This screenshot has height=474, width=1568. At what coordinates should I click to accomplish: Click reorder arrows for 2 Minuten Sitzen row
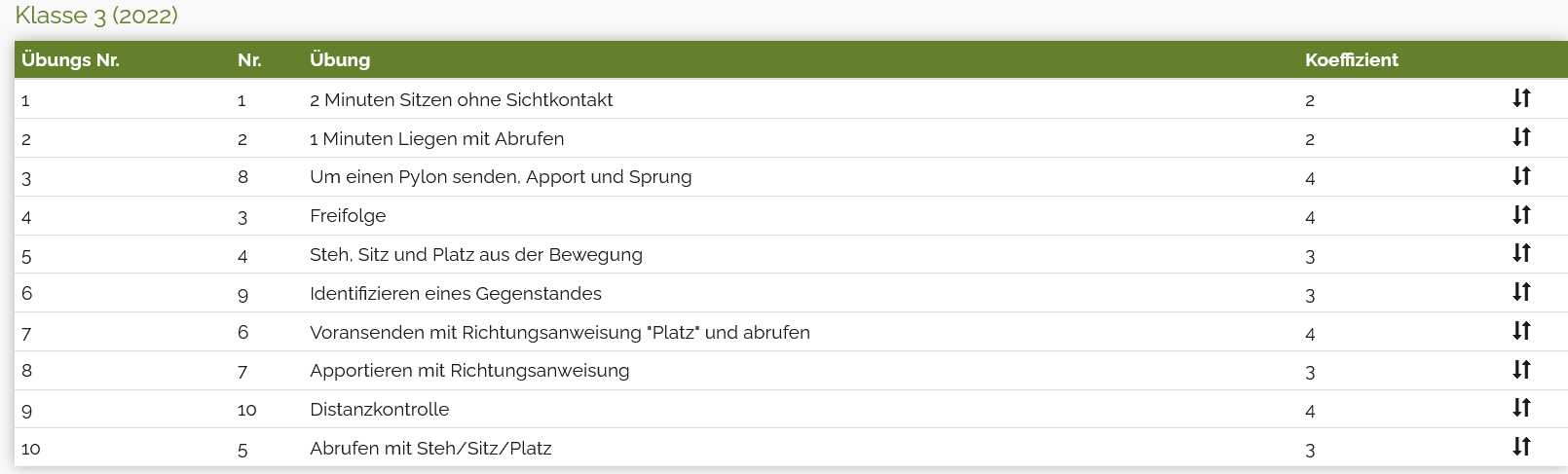click(x=1521, y=98)
